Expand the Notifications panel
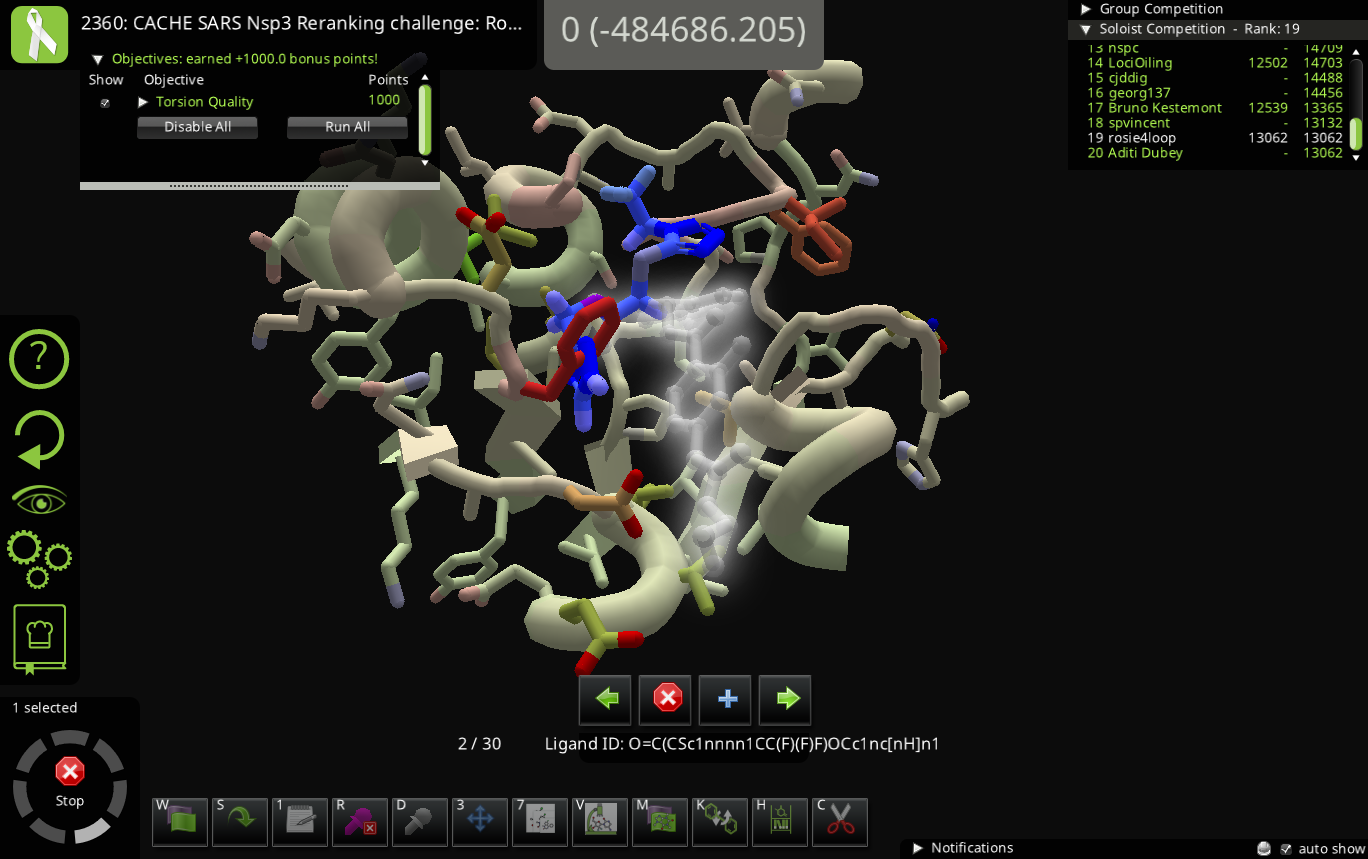 [x=918, y=848]
